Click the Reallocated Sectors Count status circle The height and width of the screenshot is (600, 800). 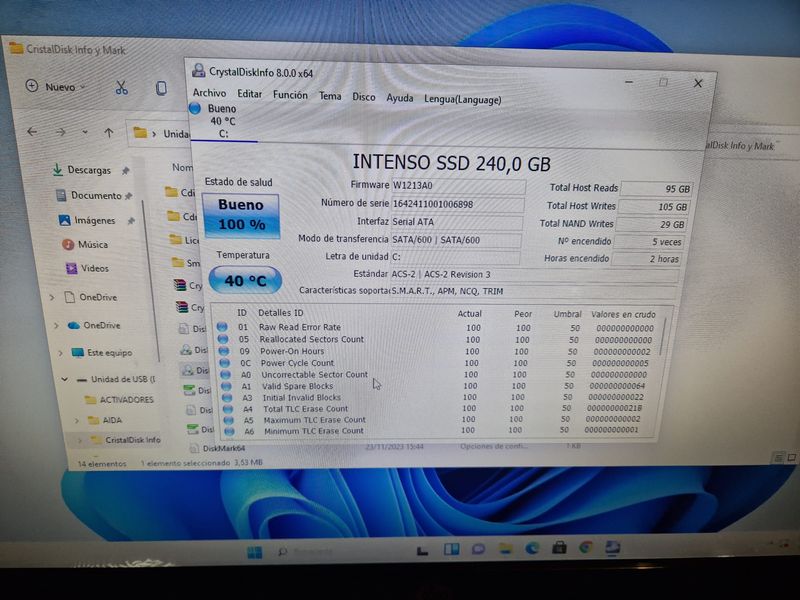coord(223,339)
